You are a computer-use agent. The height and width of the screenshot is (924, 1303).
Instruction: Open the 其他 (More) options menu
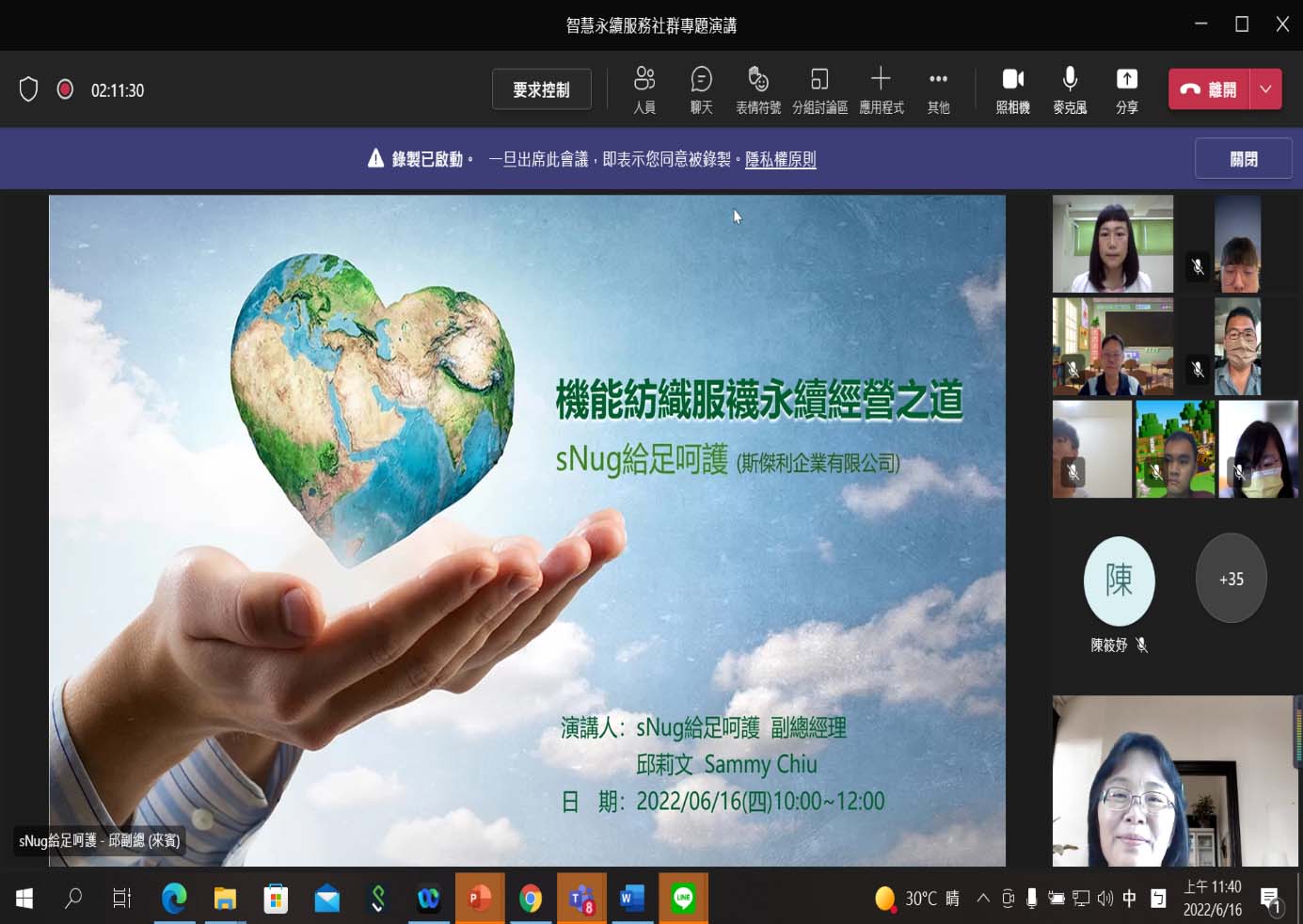click(x=938, y=90)
